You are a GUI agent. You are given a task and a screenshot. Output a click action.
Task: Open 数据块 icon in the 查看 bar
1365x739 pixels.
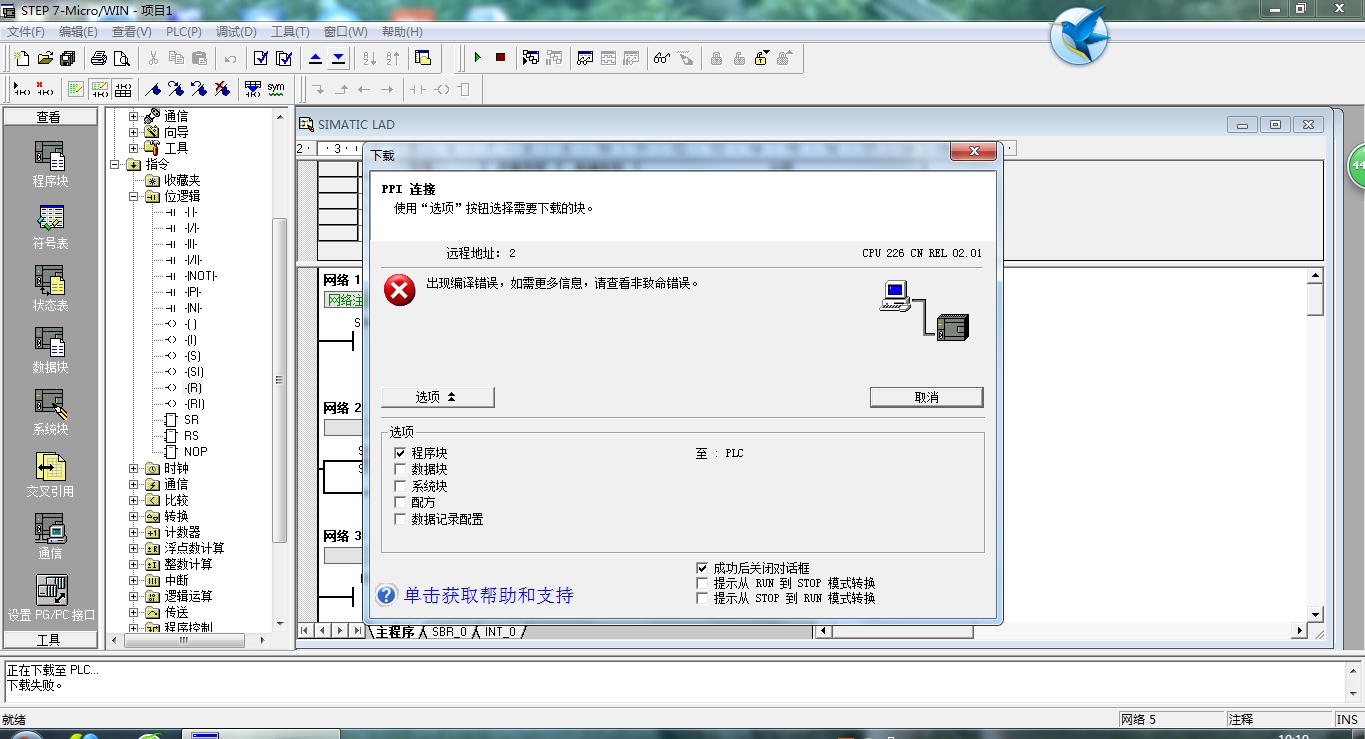point(49,351)
